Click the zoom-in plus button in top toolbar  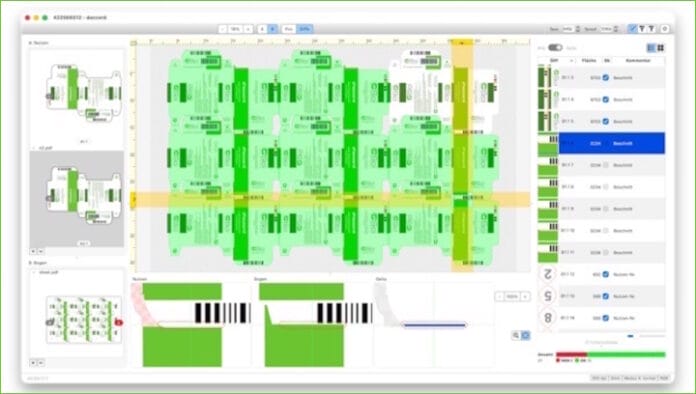[248, 29]
